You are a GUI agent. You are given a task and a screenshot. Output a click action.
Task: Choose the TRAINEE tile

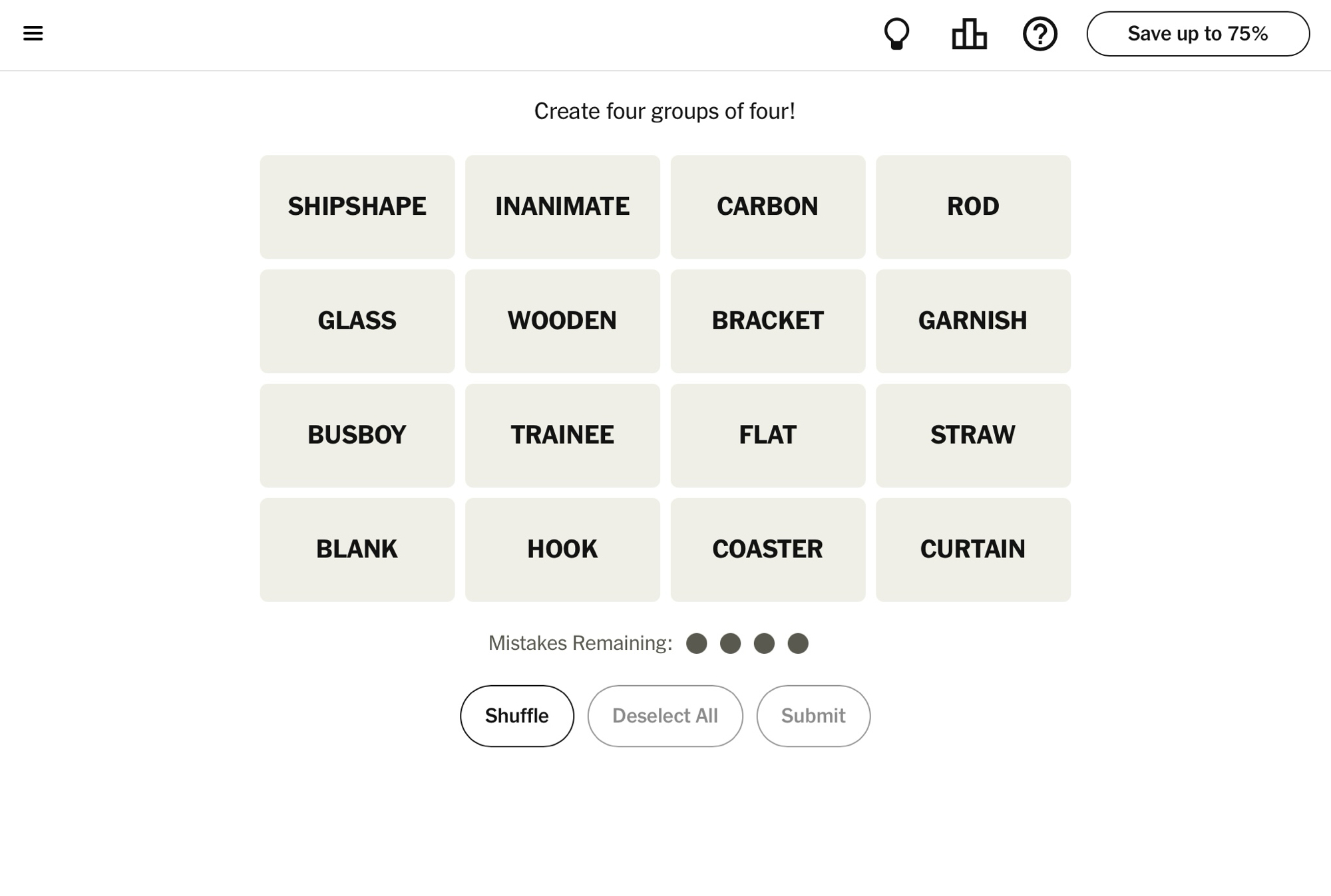562,436
